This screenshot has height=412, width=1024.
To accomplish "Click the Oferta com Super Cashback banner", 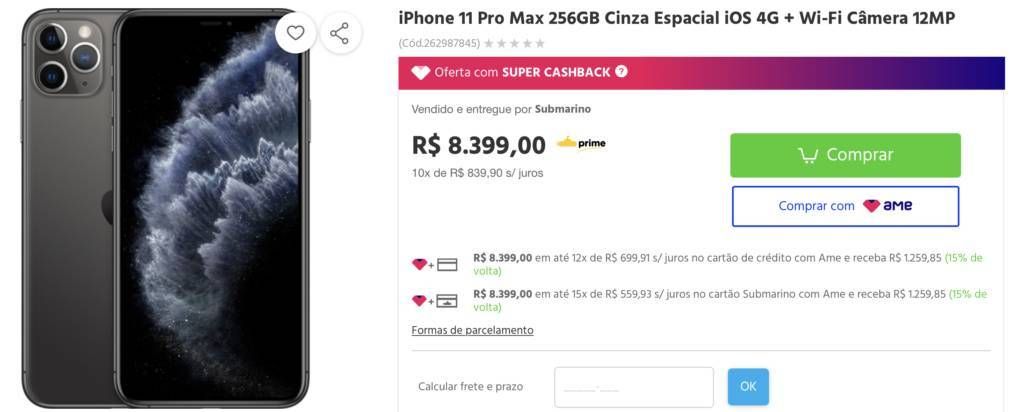I will (701, 73).
